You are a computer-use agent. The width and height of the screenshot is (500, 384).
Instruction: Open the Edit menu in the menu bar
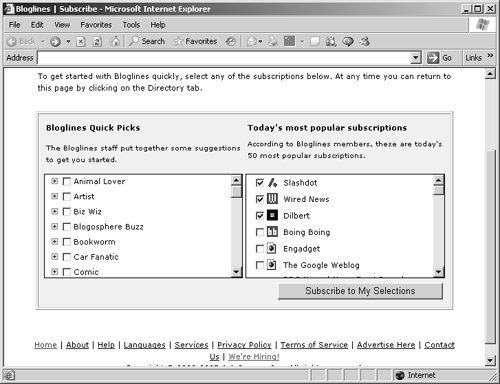pos(37,25)
